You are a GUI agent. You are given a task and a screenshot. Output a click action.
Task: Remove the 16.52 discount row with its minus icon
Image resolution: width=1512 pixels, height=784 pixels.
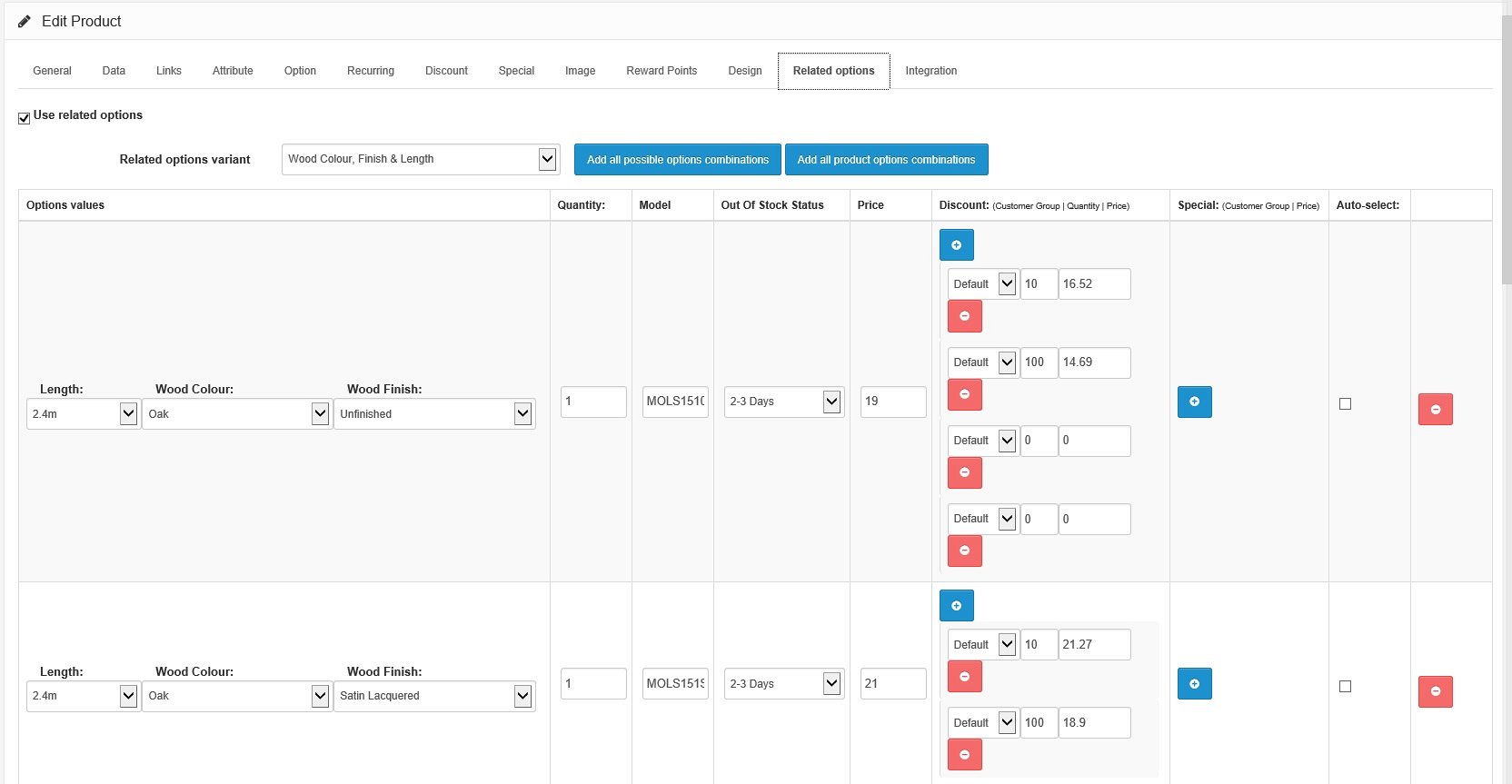click(964, 316)
